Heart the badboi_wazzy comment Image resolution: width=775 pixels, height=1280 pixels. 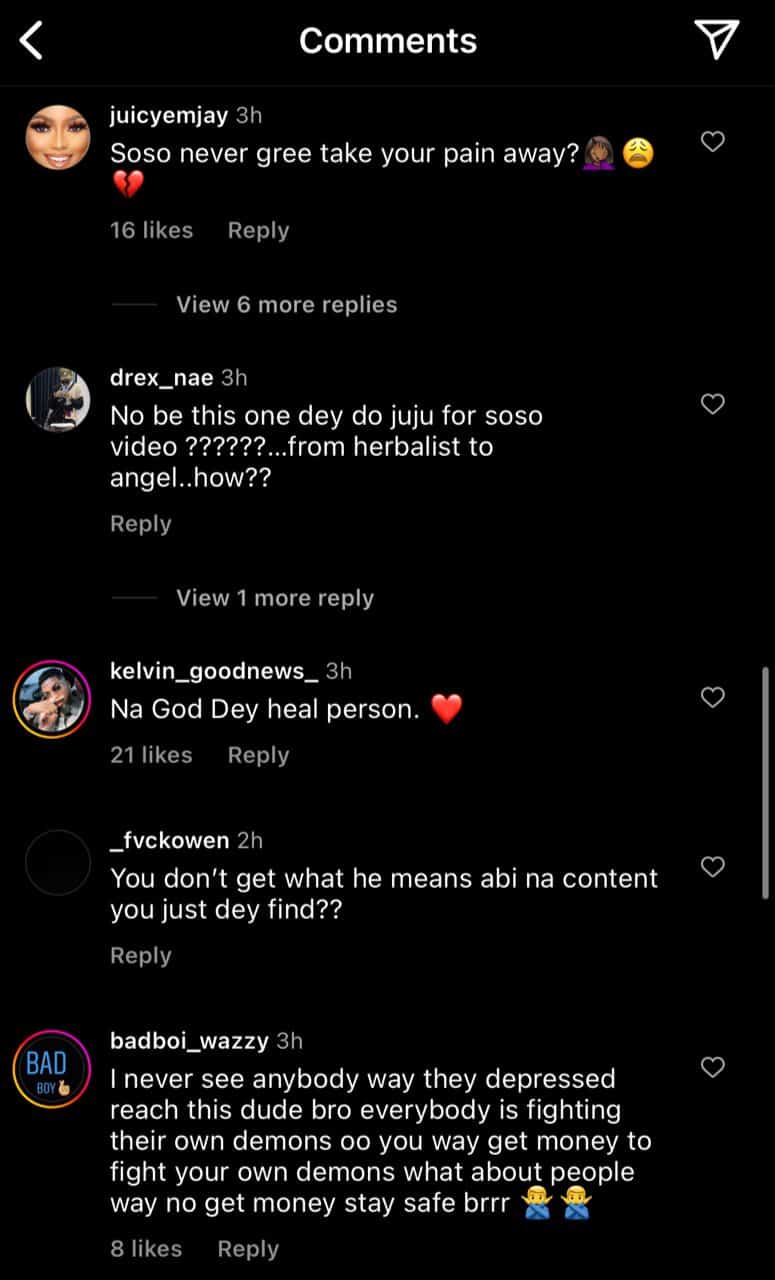point(712,1067)
